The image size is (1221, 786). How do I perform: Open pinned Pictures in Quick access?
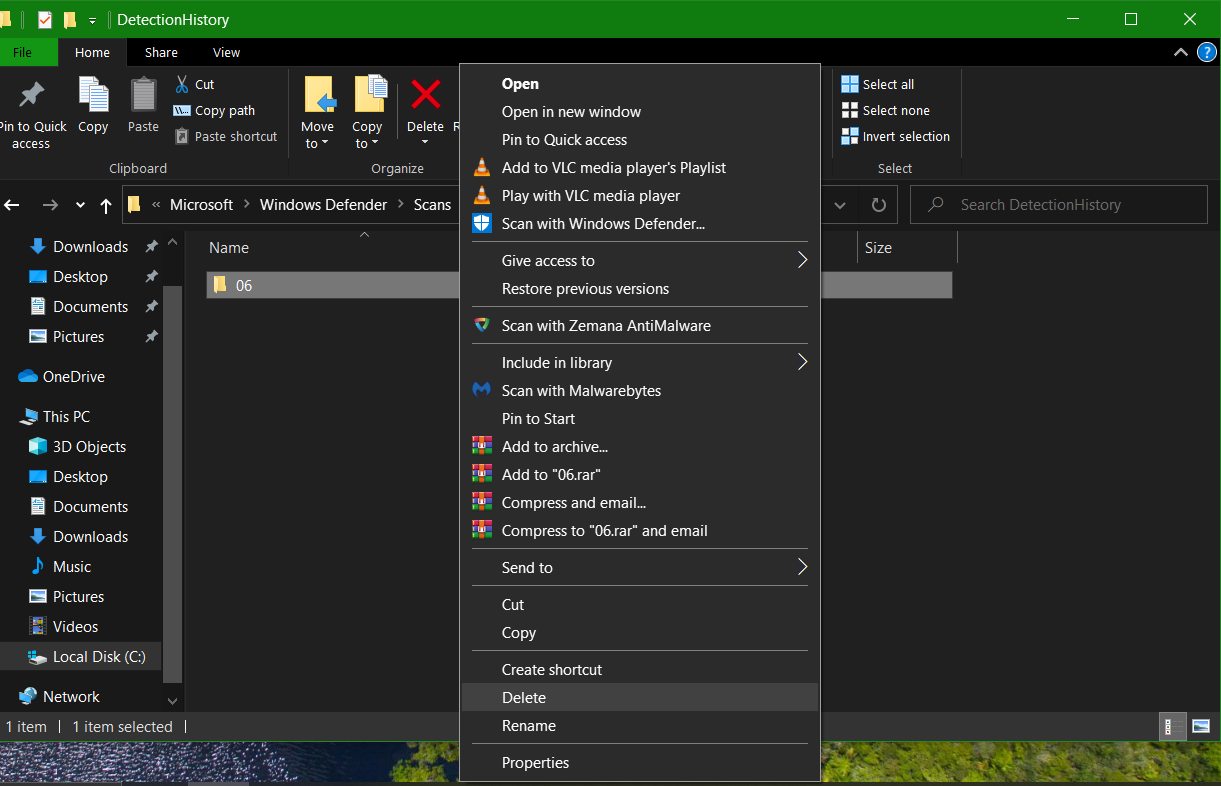click(x=78, y=337)
